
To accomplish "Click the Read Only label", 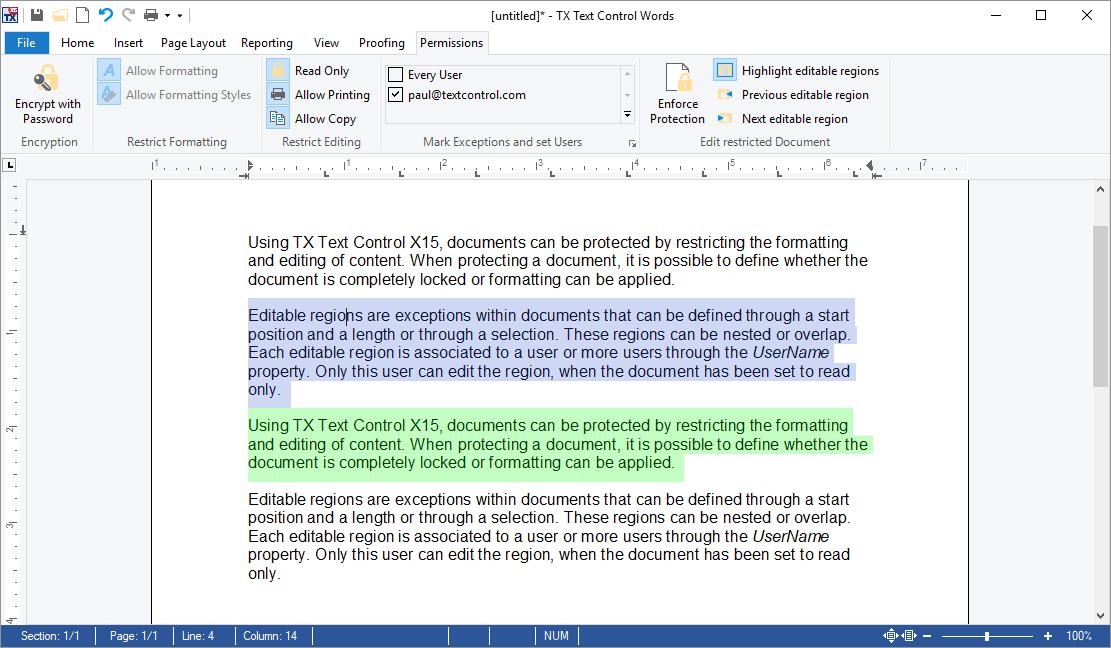I will (x=322, y=71).
